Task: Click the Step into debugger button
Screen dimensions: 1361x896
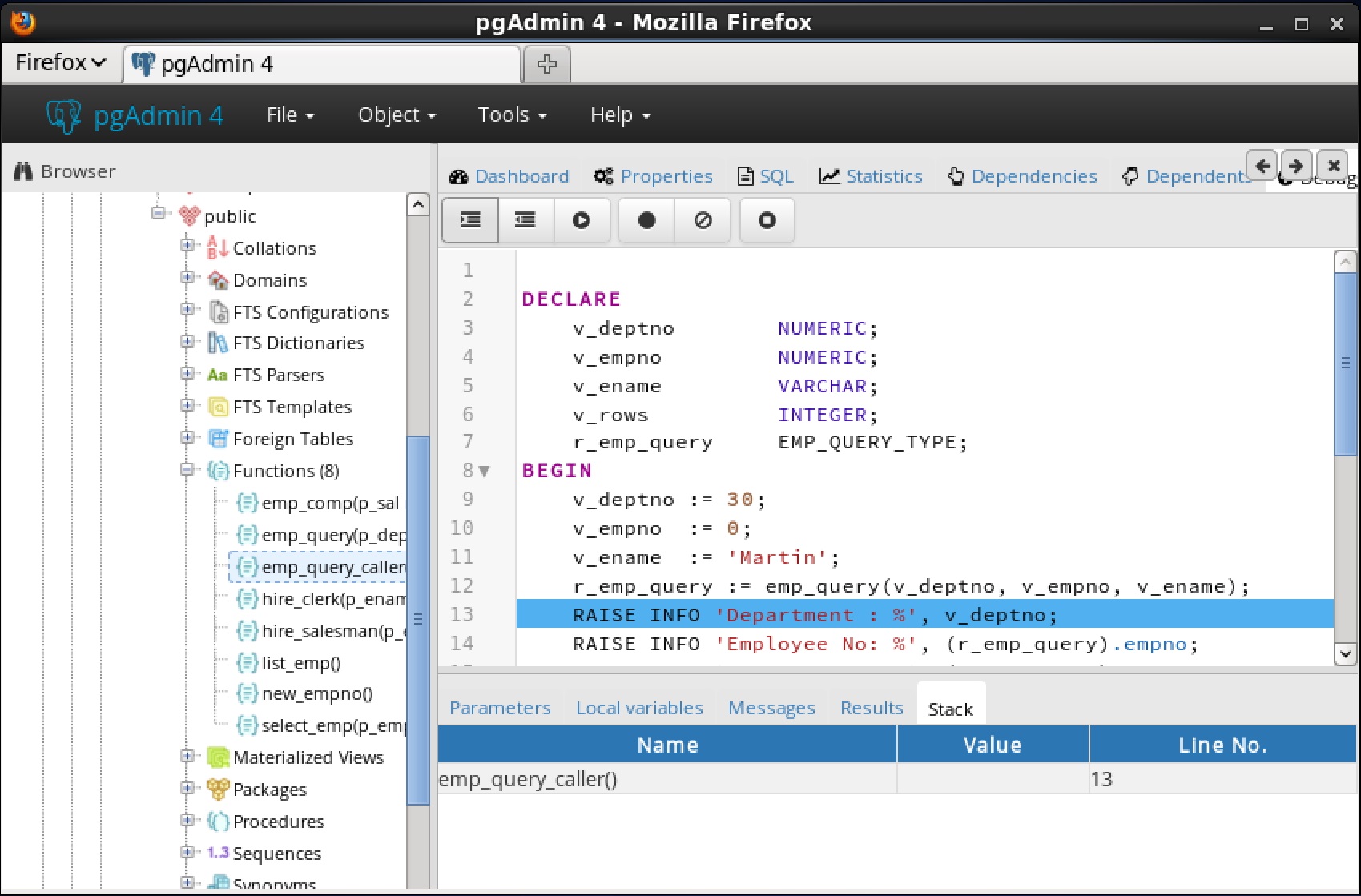Action: 470,220
